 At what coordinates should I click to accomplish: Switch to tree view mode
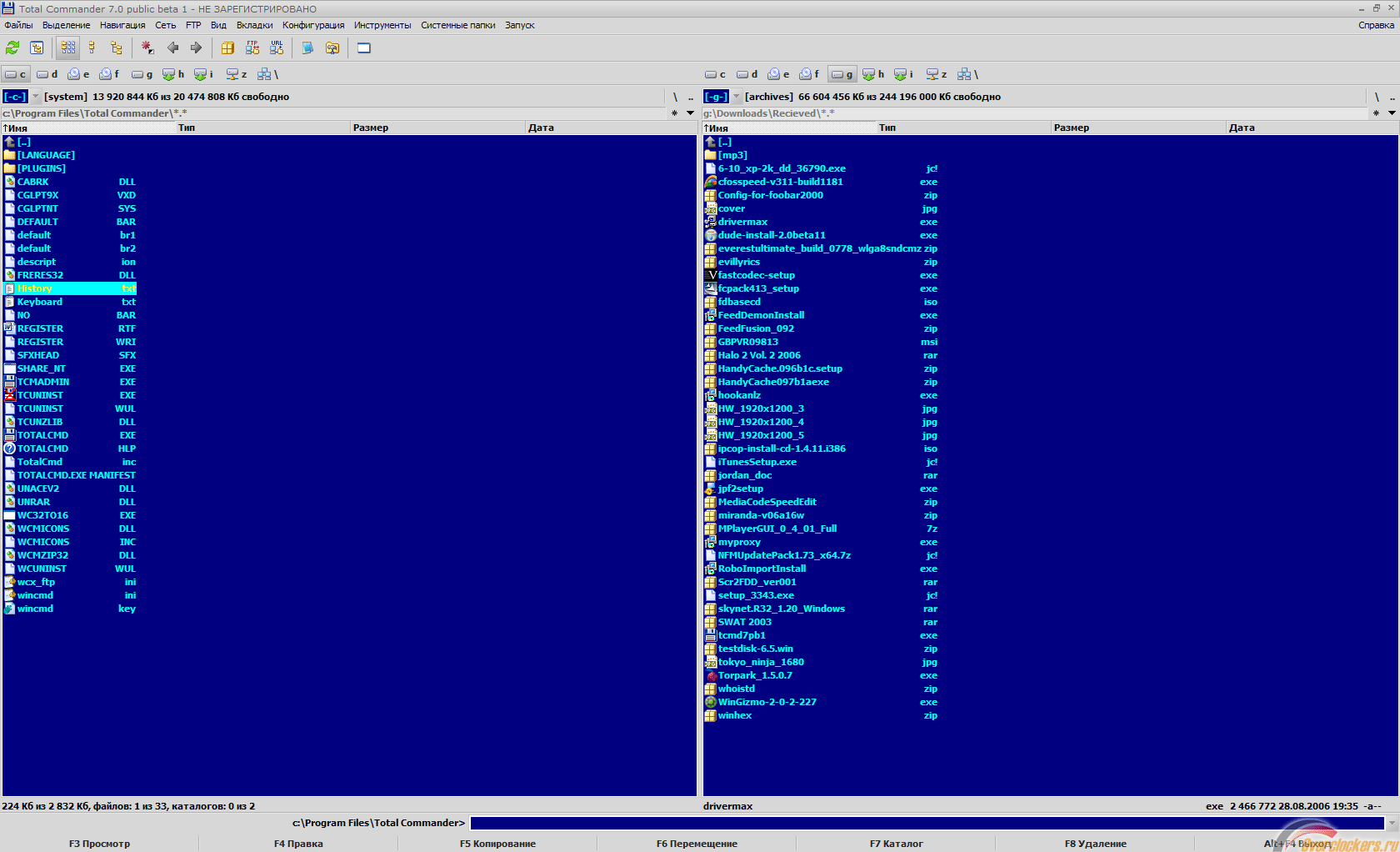[116, 48]
